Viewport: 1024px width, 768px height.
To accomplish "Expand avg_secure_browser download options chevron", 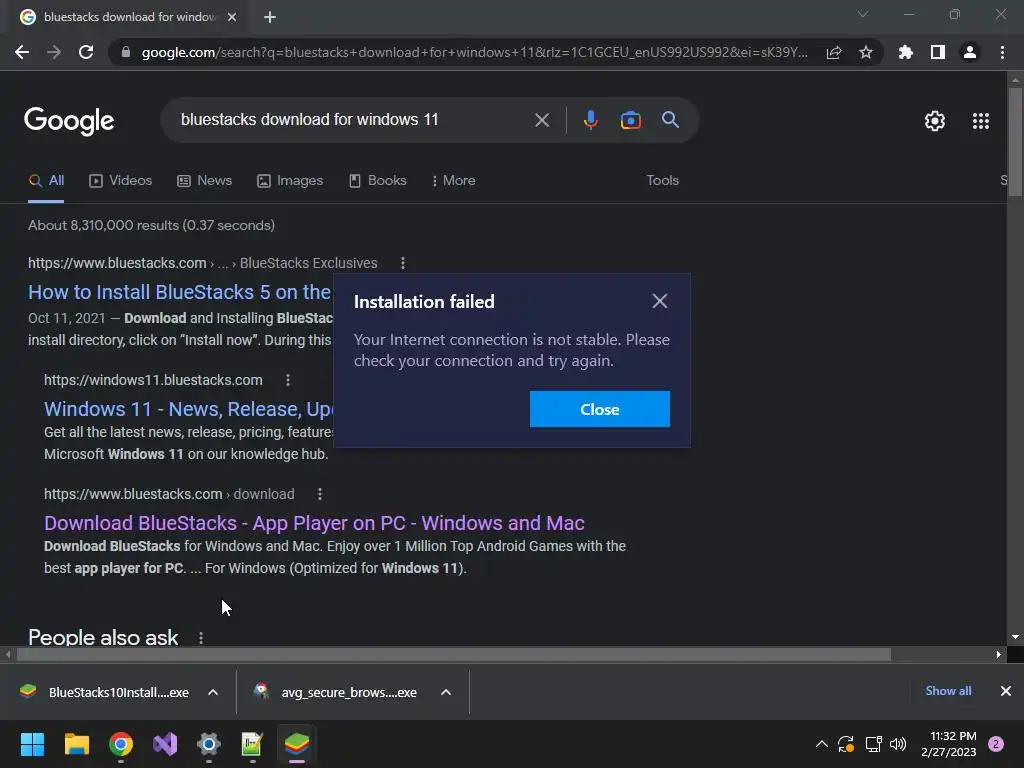I will (446, 692).
